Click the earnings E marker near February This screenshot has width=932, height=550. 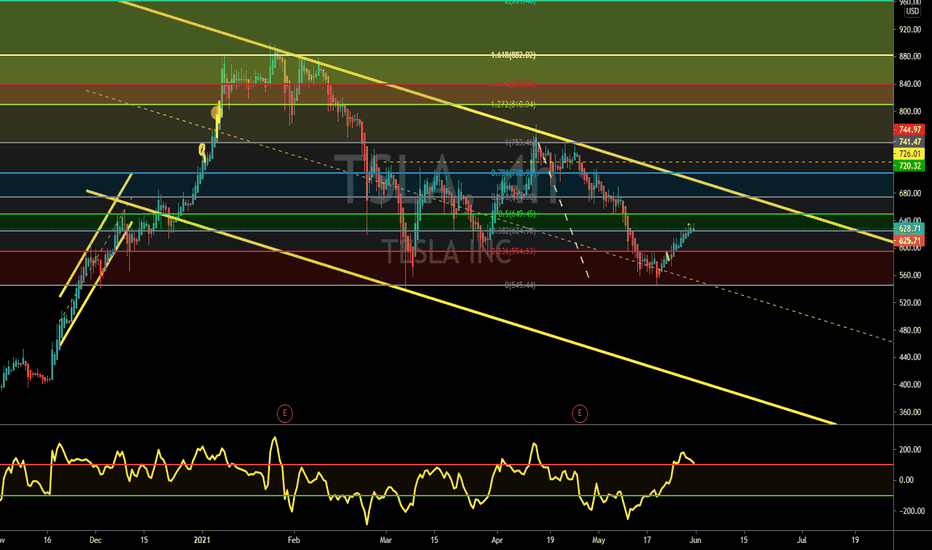point(285,413)
